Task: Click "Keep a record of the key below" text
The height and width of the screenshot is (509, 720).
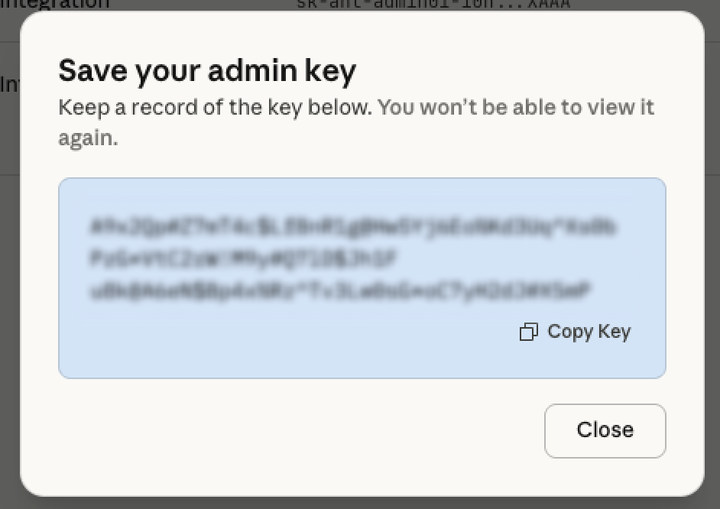Action: click(x=215, y=107)
